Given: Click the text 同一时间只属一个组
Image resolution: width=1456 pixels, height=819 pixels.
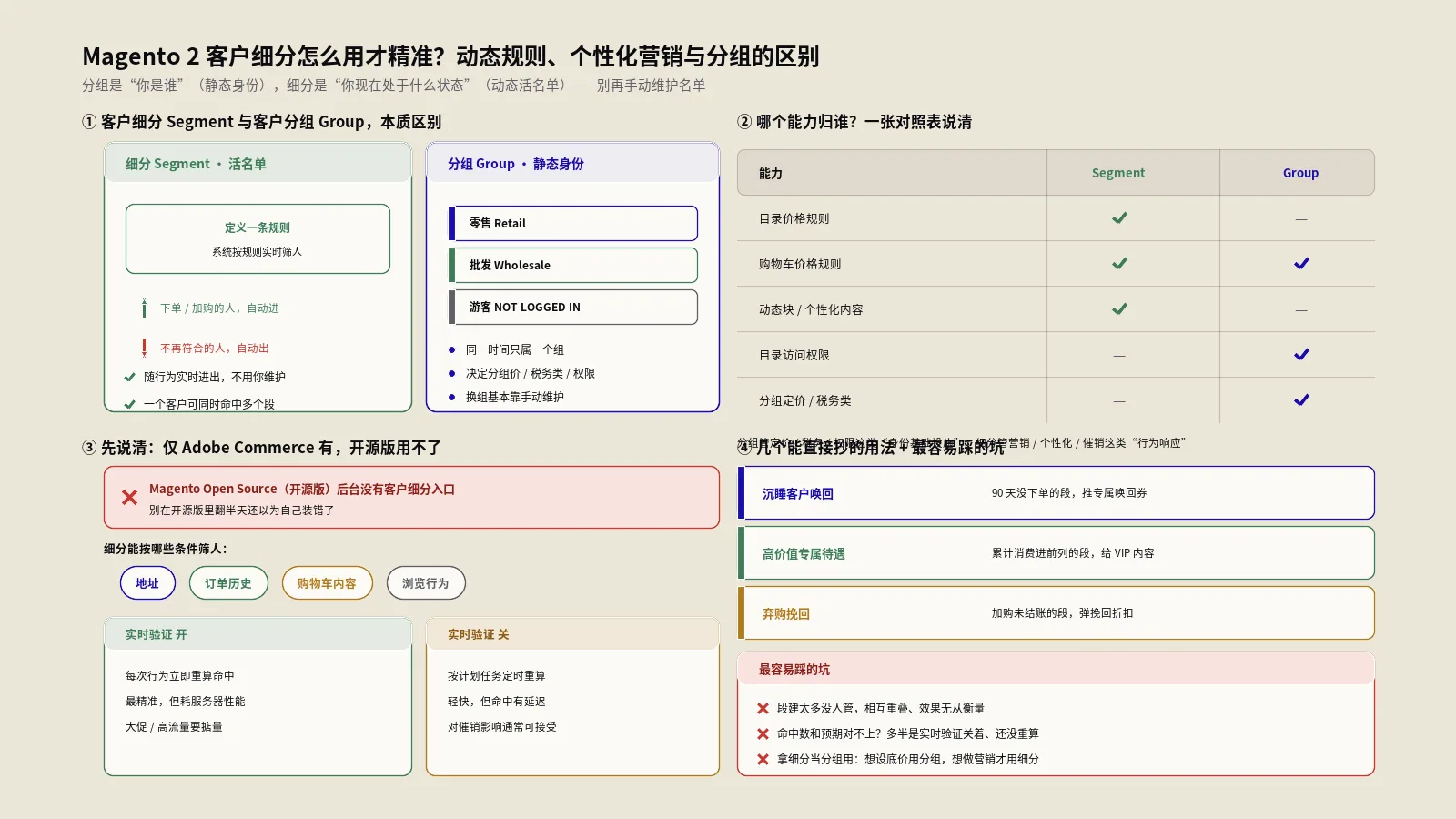Looking at the screenshot, I should [515, 349].
